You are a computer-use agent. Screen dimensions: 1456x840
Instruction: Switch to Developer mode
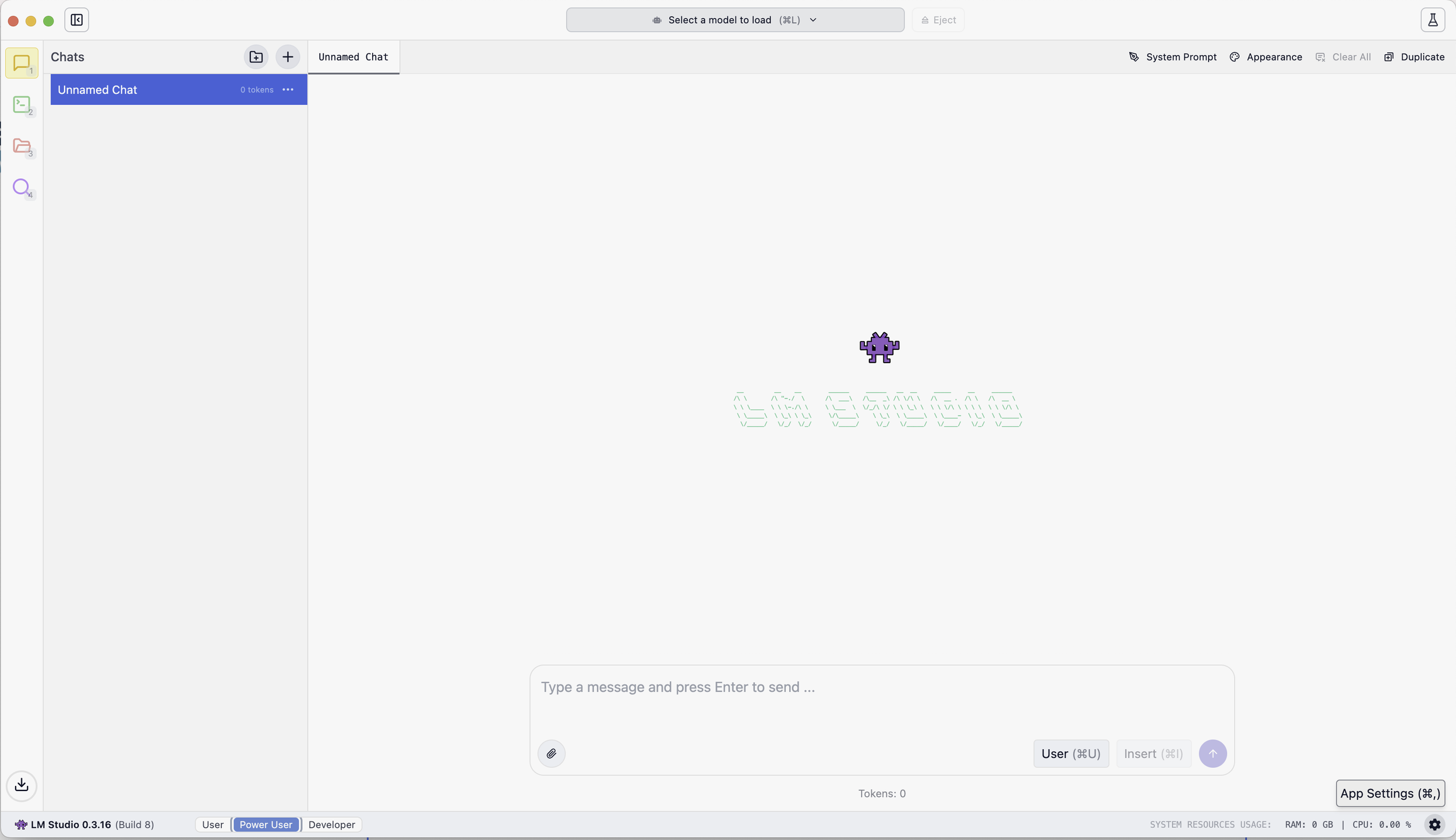[331, 824]
